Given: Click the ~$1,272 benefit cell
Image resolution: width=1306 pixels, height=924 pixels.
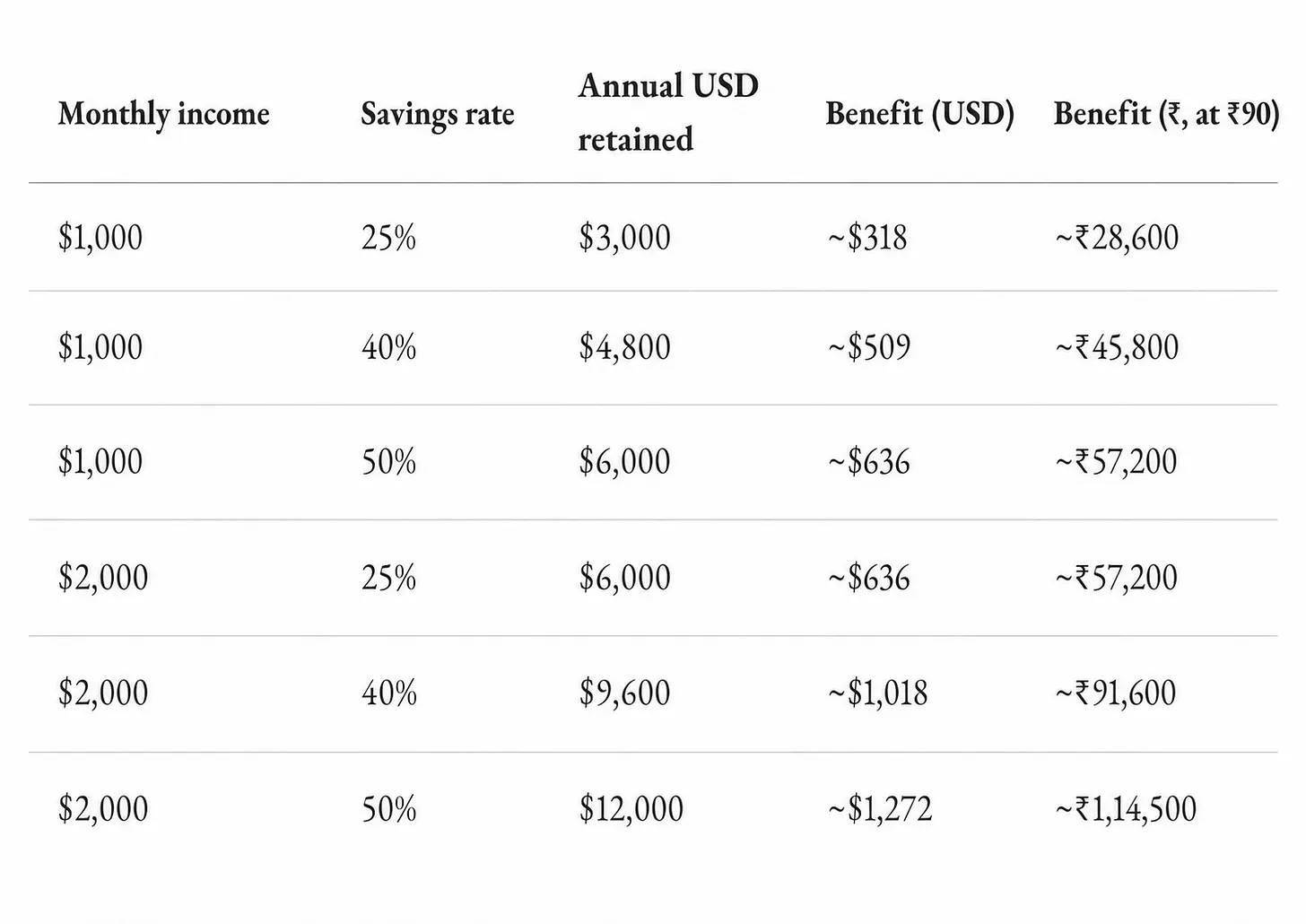Looking at the screenshot, I should (879, 809).
